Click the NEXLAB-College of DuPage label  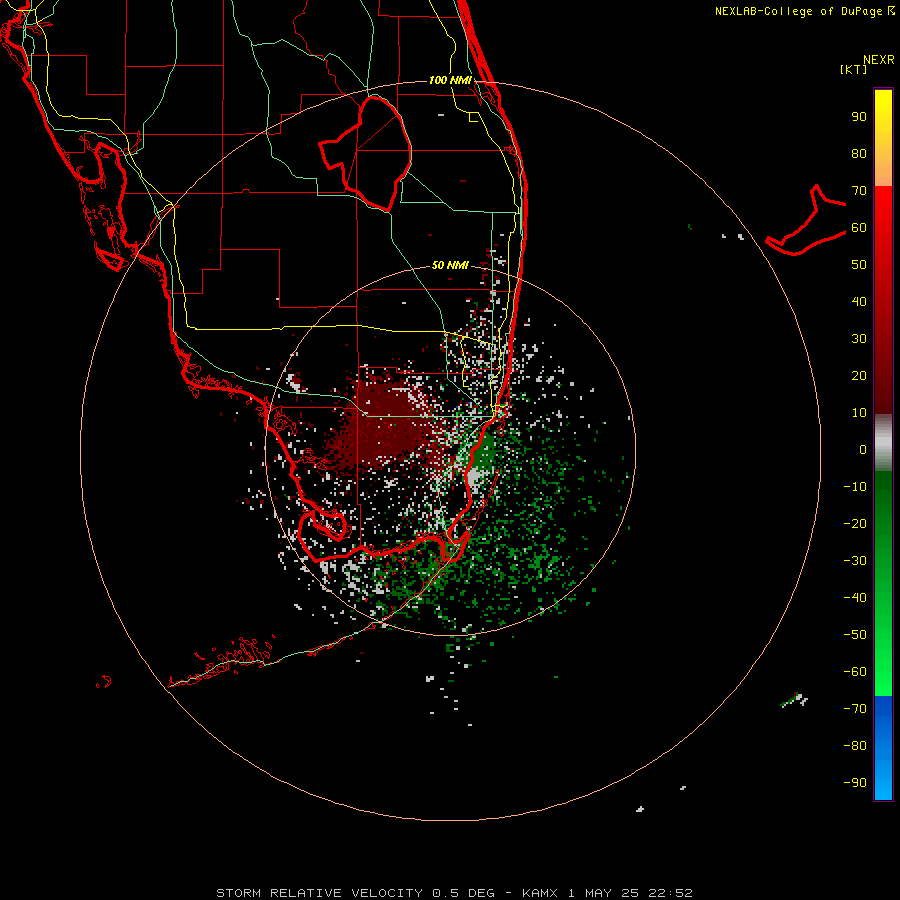[x=804, y=11]
